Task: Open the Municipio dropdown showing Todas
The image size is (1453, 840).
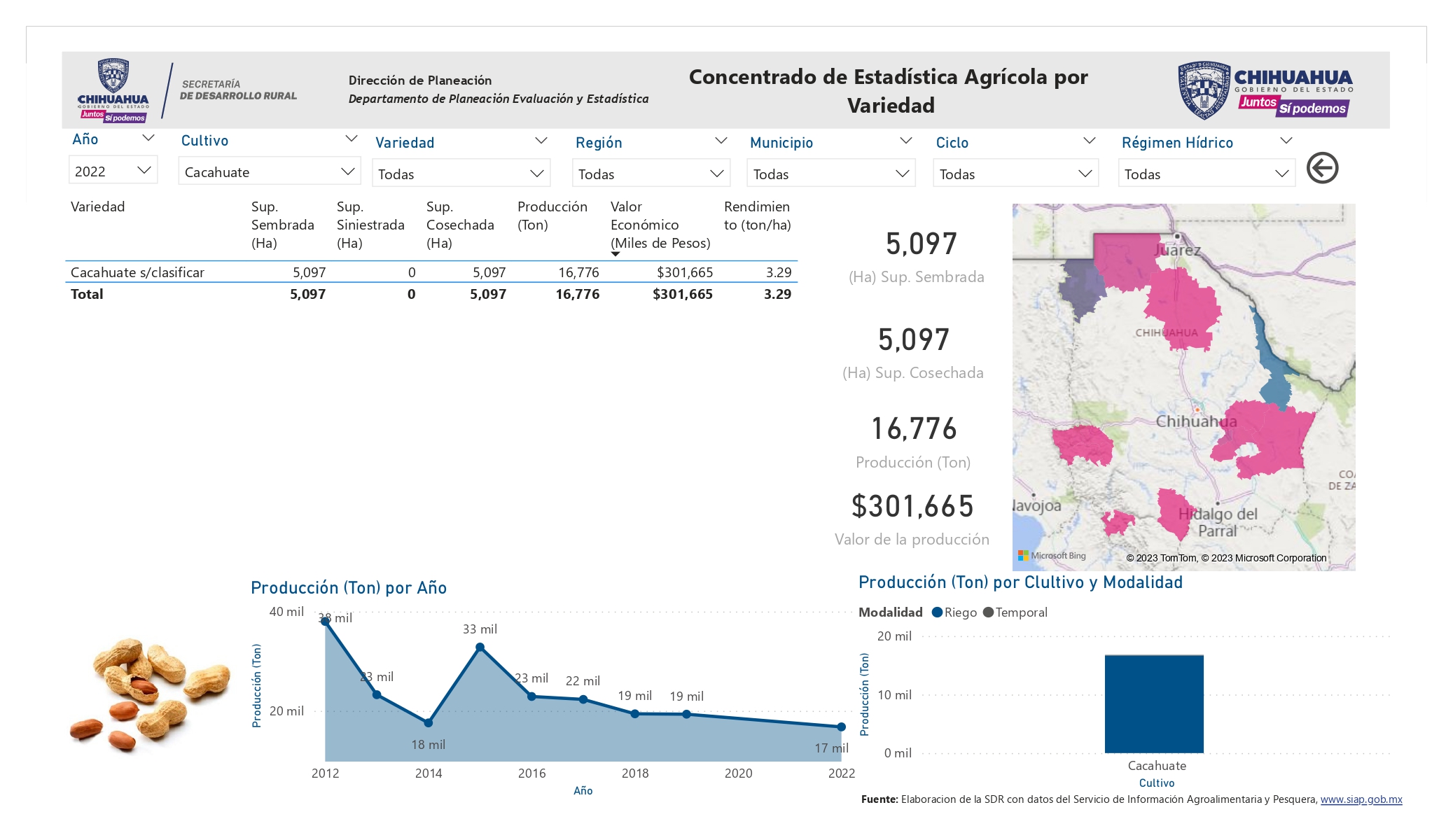Action: pos(831,174)
